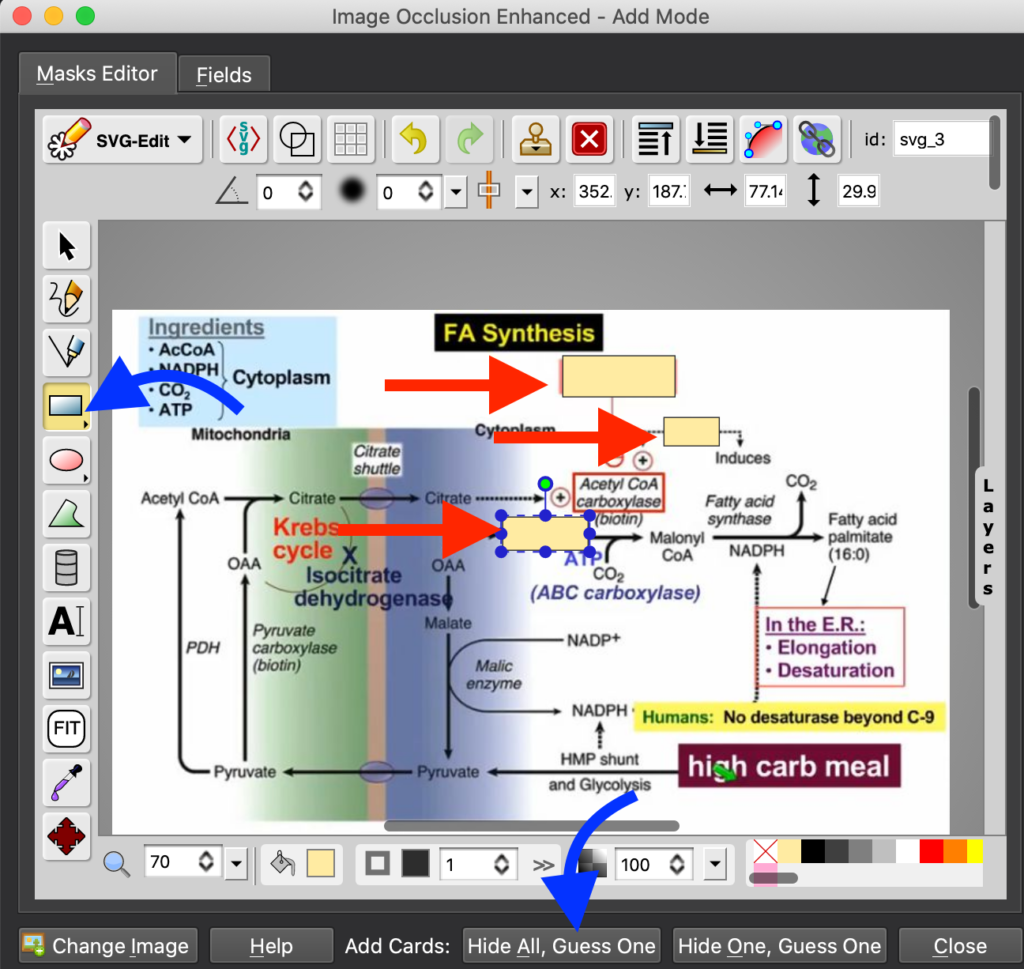Viewport: 1024px width, 969px height.
Task: Click Hide All, Guess One button
Action: coord(562,945)
